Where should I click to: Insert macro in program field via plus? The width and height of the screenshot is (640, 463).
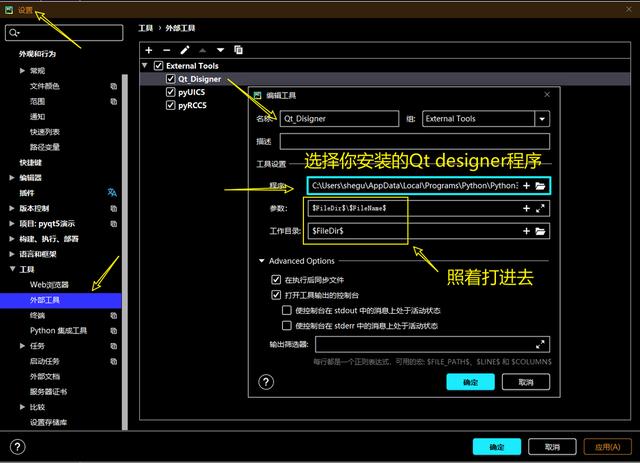coord(527,186)
